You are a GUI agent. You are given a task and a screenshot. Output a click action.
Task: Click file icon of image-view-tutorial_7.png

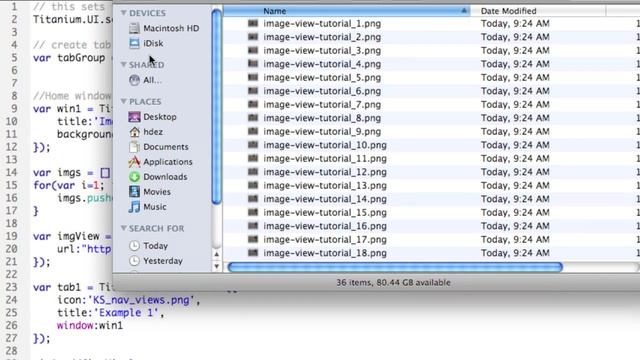click(253, 104)
